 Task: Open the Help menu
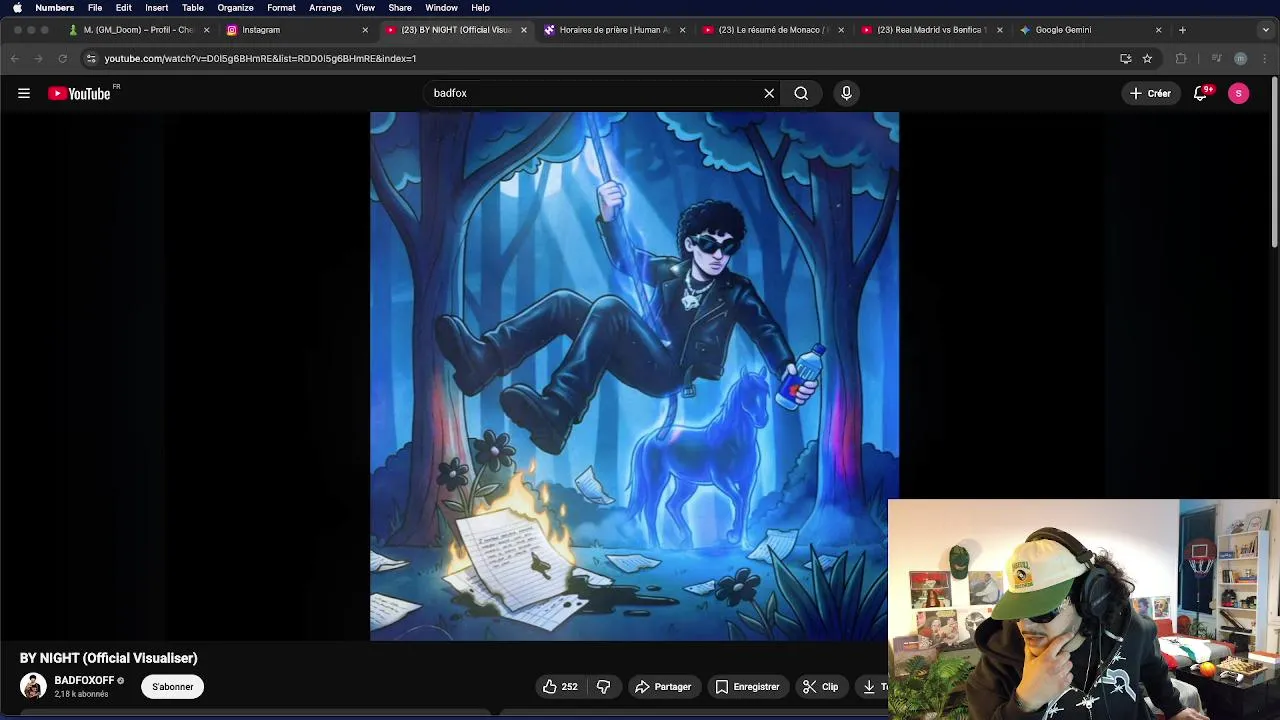(x=480, y=8)
